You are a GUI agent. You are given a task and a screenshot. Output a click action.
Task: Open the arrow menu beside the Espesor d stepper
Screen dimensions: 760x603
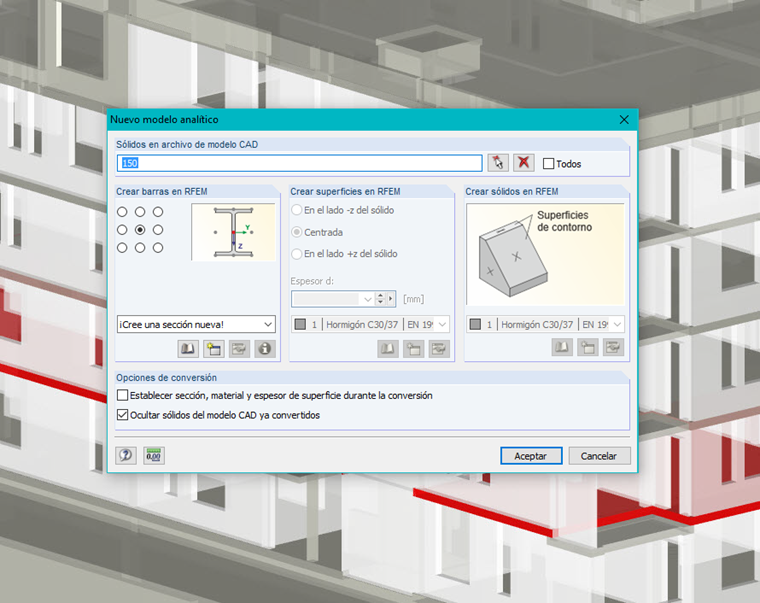click(x=391, y=299)
